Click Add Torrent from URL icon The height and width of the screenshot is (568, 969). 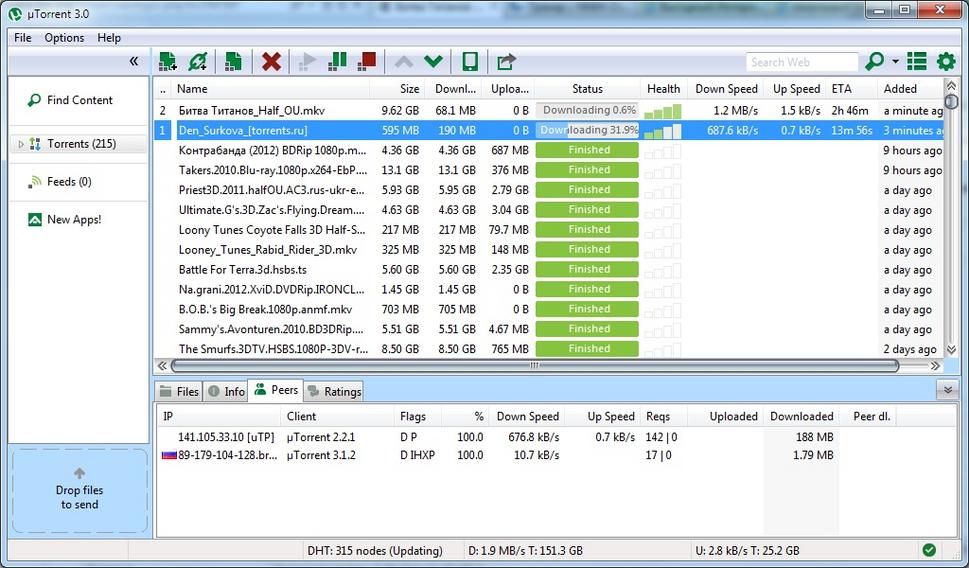coord(198,61)
